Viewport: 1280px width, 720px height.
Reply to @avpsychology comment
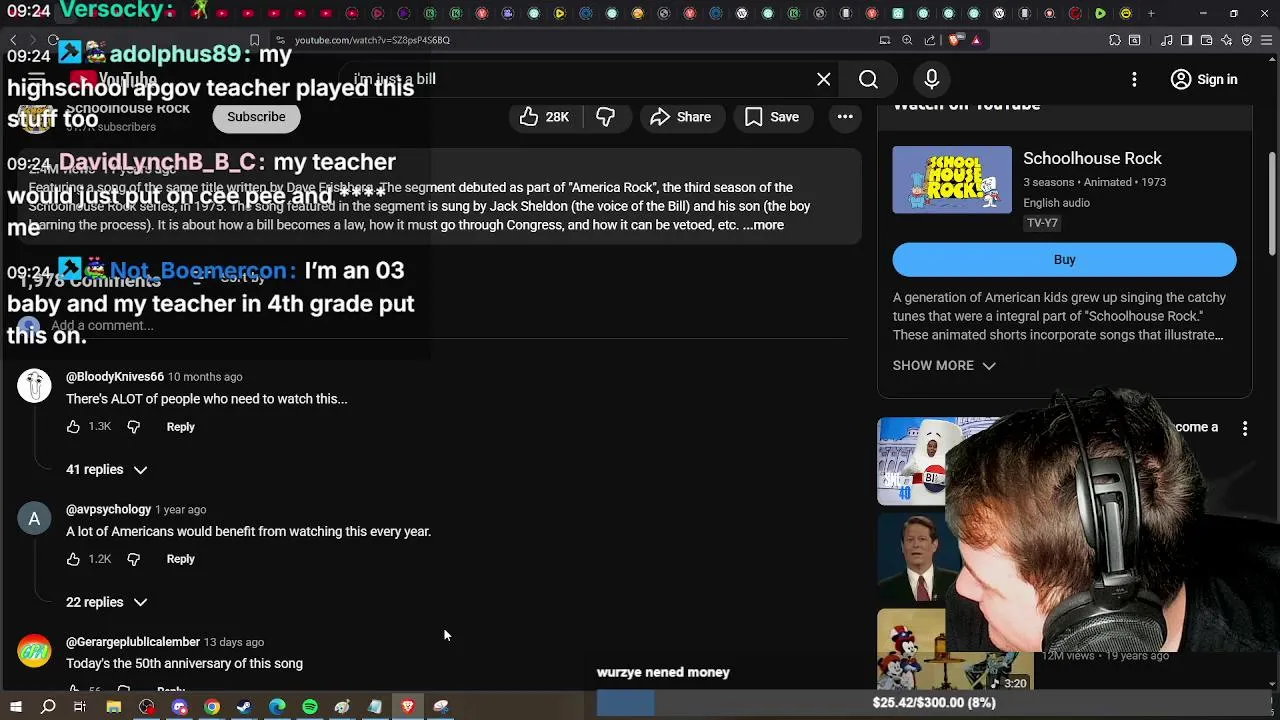click(180, 559)
